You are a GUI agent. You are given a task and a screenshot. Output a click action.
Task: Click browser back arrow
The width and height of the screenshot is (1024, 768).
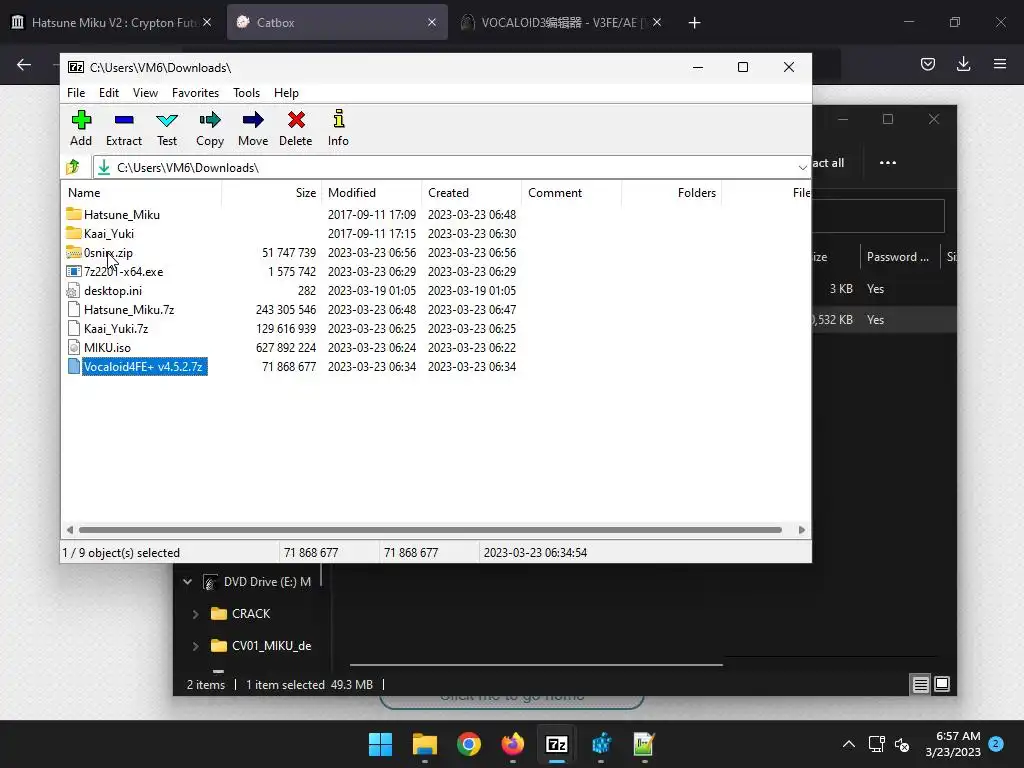pos(24,64)
